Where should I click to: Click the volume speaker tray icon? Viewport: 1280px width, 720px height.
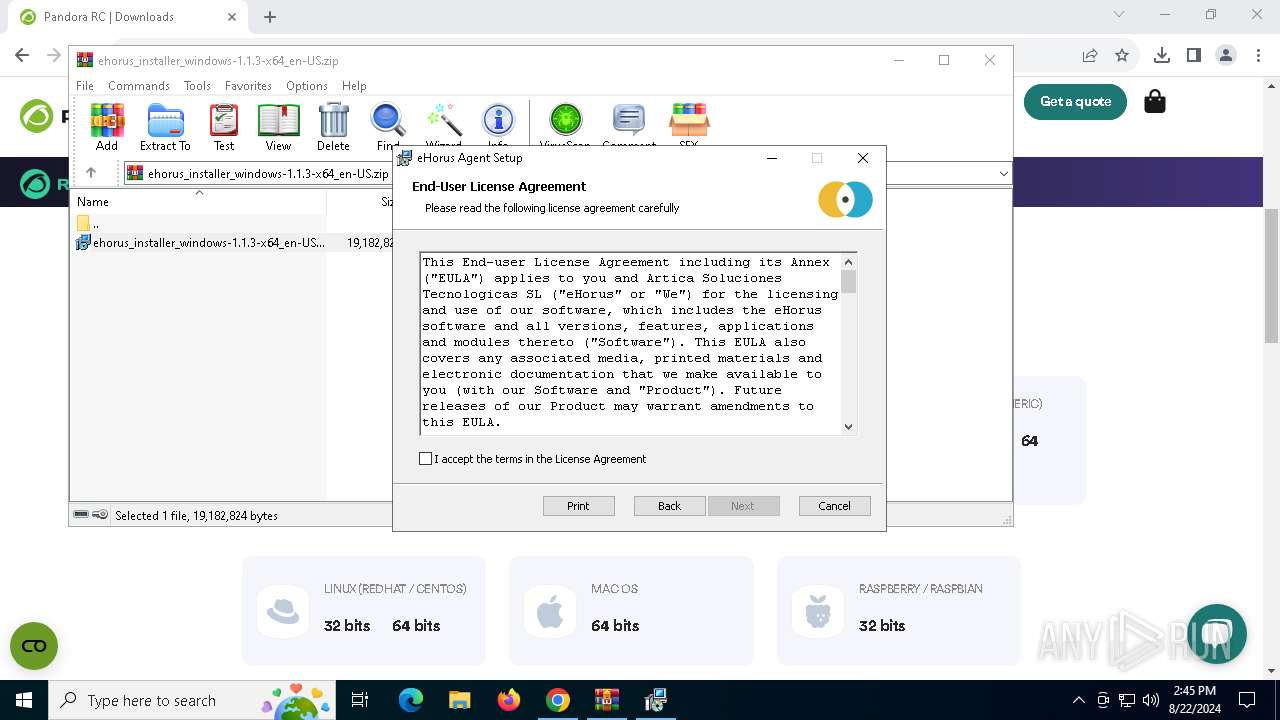1150,700
